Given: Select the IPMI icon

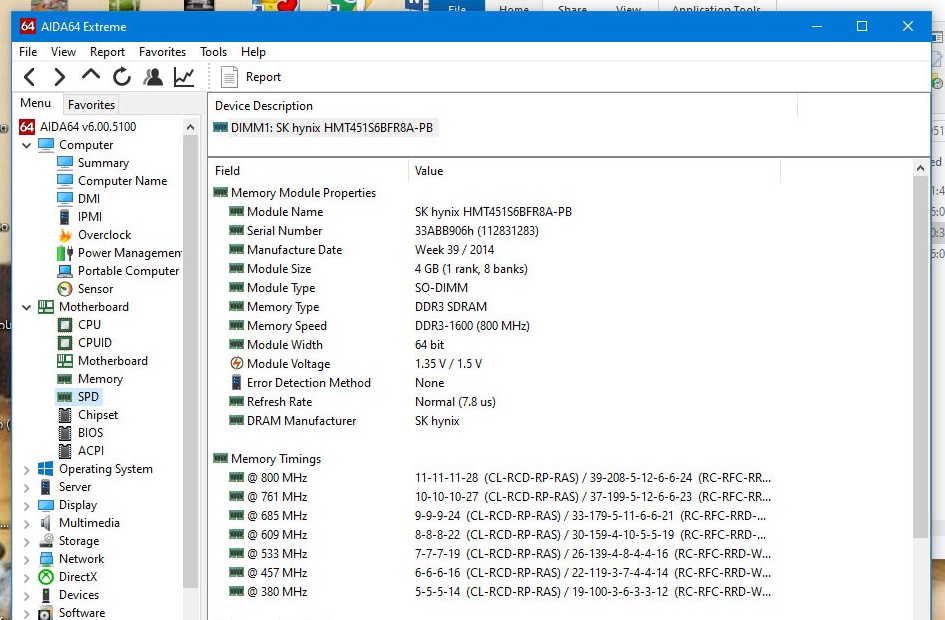Looking at the screenshot, I should (x=65, y=217).
